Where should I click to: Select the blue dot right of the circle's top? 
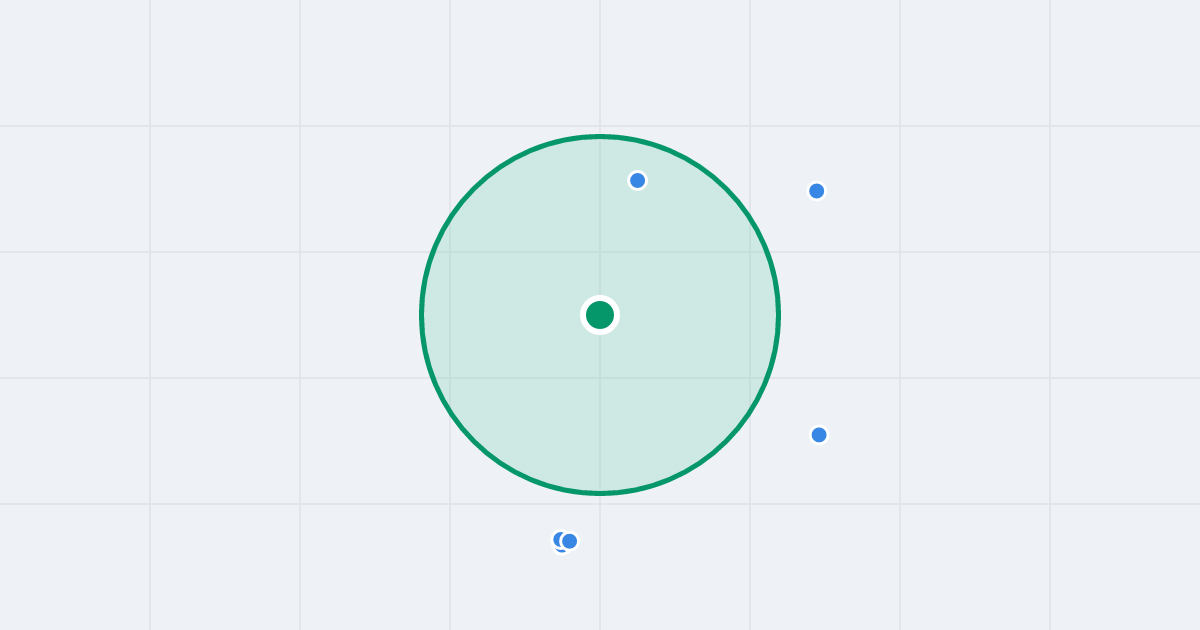816,191
